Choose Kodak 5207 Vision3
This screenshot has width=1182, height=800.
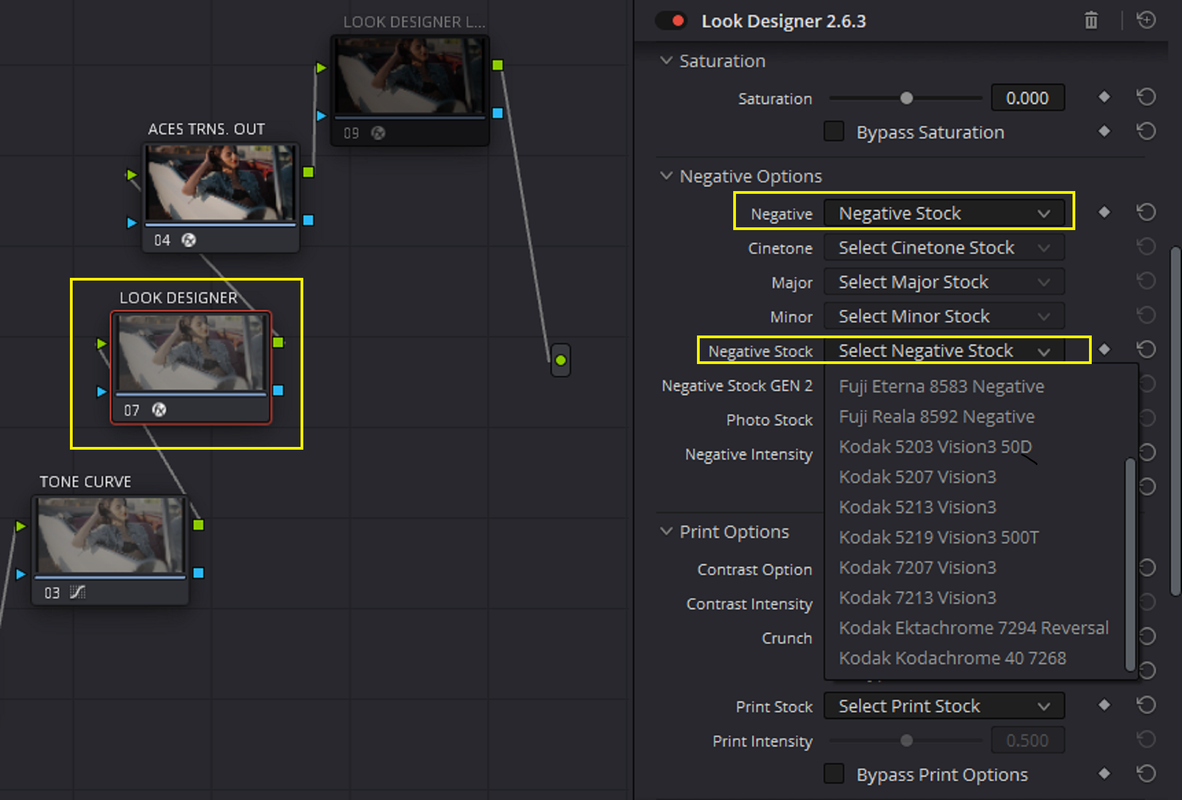point(917,477)
